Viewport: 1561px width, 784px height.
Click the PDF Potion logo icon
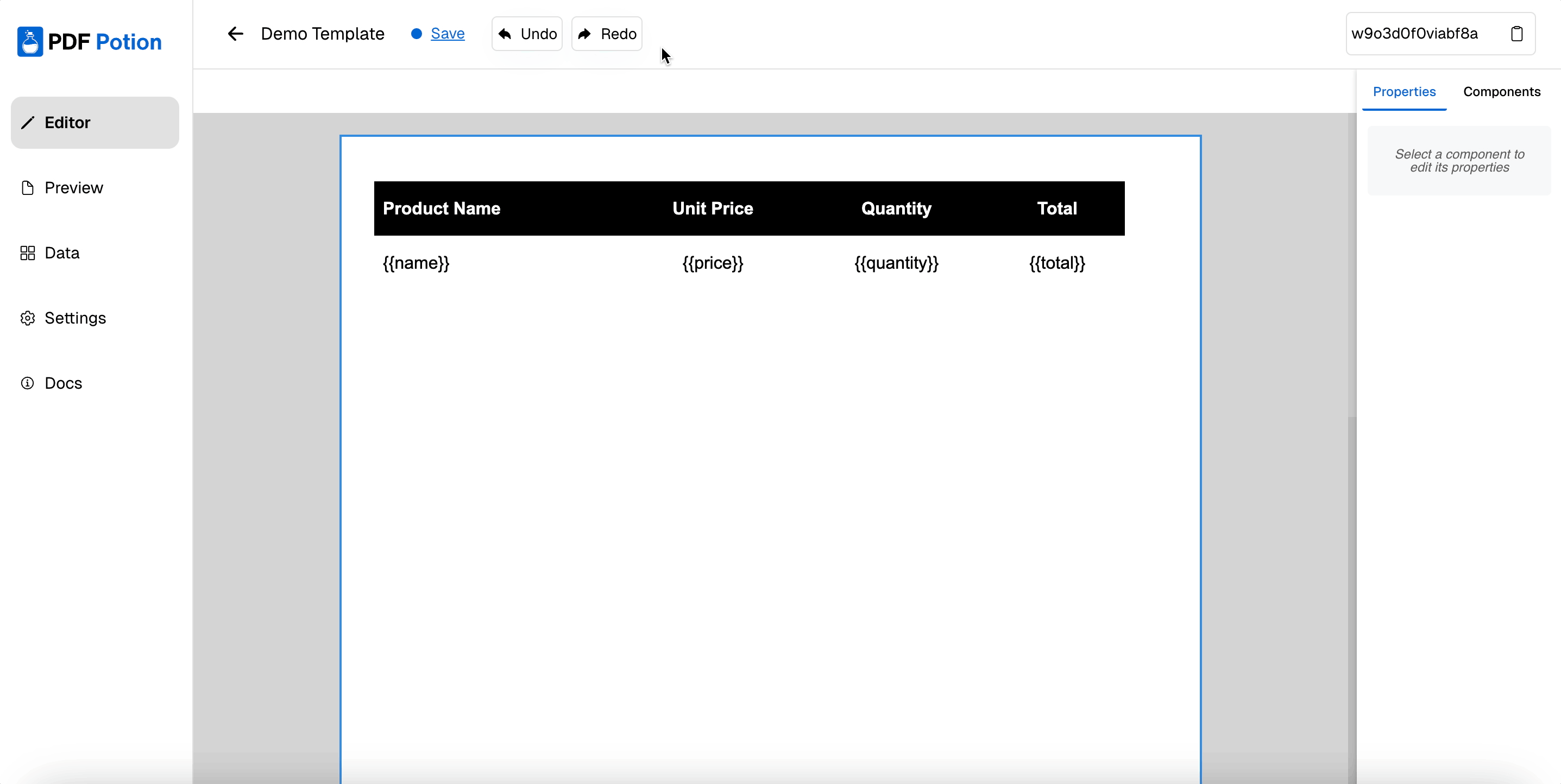tap(30, 42)
